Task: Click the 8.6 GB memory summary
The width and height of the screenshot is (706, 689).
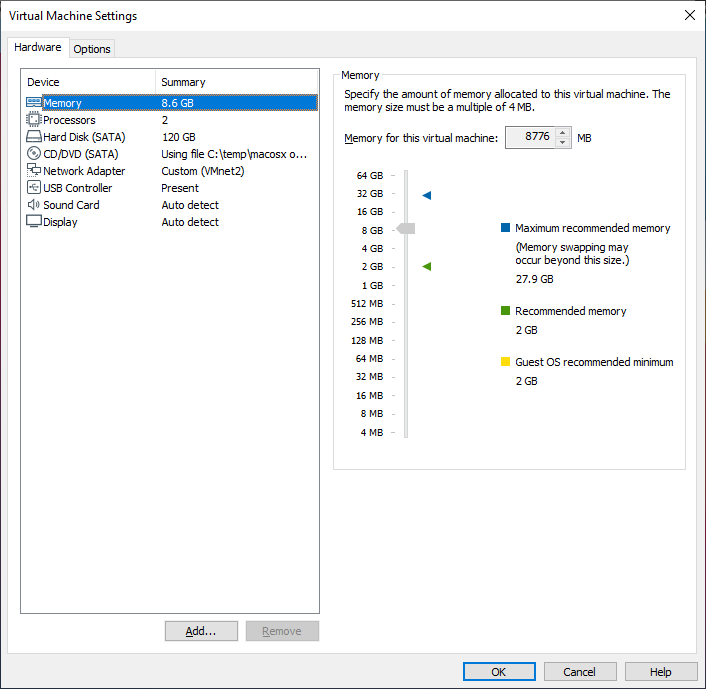Action: click(x=177, y=103)
